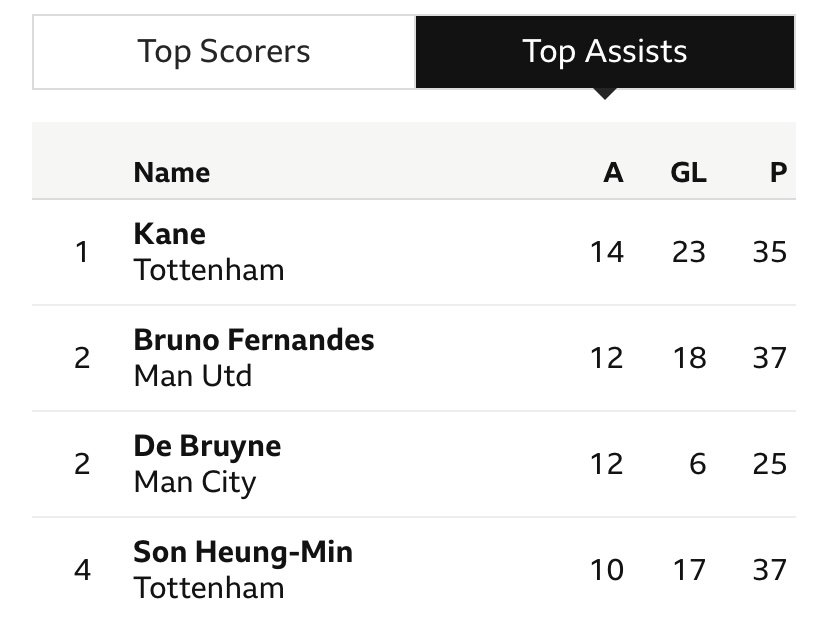The image size is (828, 620).
Task: Click the GL goals column header
Action: pyautogui.click(x=688, y=172)
